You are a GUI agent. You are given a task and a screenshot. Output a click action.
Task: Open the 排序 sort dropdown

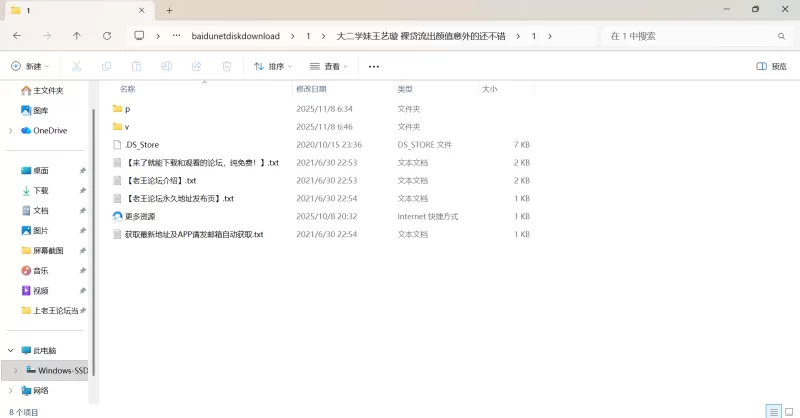tap(272, 66)
